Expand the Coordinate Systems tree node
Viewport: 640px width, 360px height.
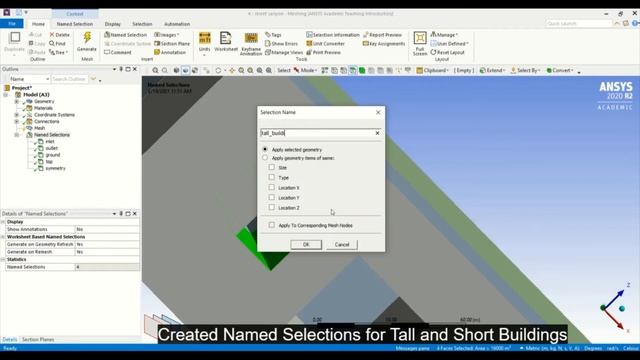(x=16, y=115)
